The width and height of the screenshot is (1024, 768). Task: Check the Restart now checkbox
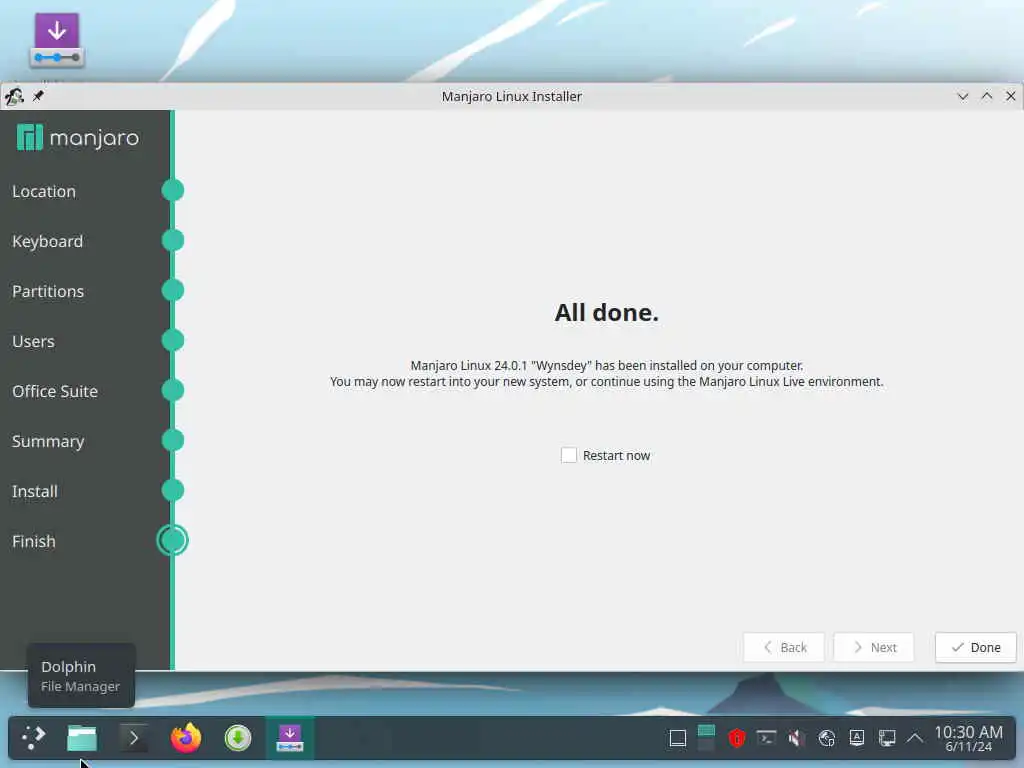click(x=568, y=455)
